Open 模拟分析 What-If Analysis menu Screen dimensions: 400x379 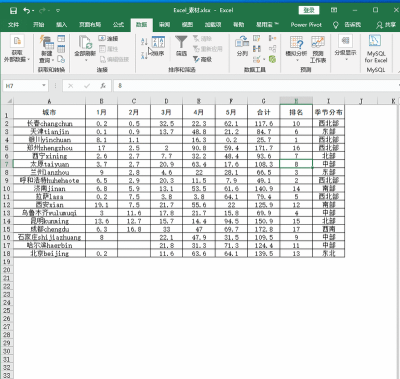click(296, 49)
